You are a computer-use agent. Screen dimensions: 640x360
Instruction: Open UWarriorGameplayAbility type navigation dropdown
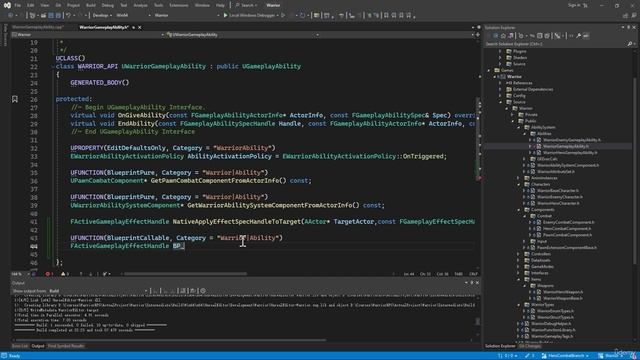(243, 35)
